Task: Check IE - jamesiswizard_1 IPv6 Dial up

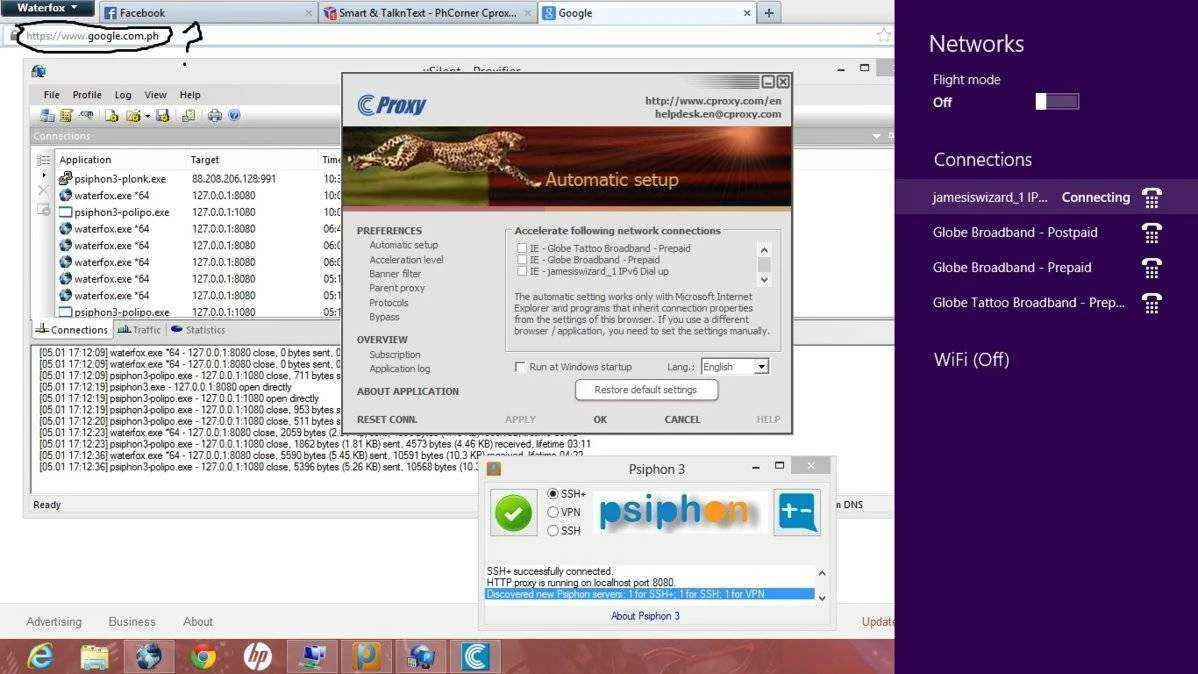Action: pos(522,271)
